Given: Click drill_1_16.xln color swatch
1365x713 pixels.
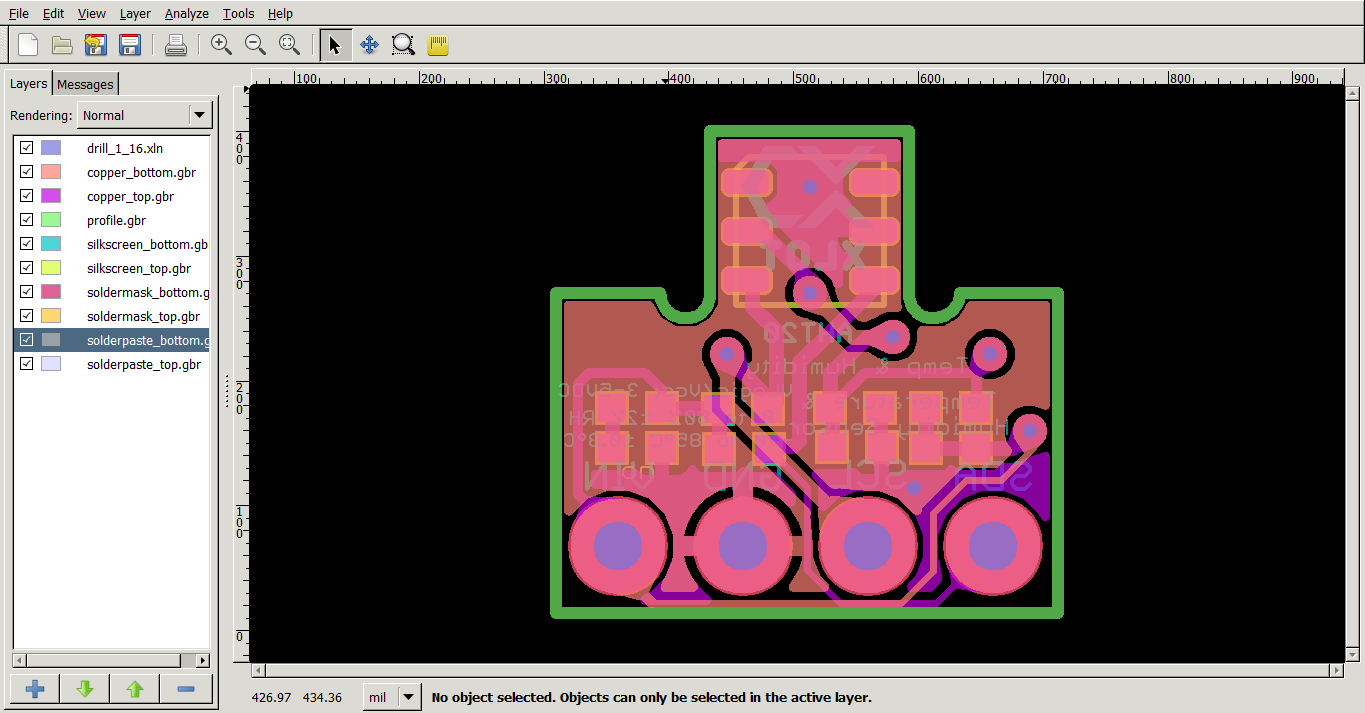Looking at the screenshot, I should [x=50, y=148].
